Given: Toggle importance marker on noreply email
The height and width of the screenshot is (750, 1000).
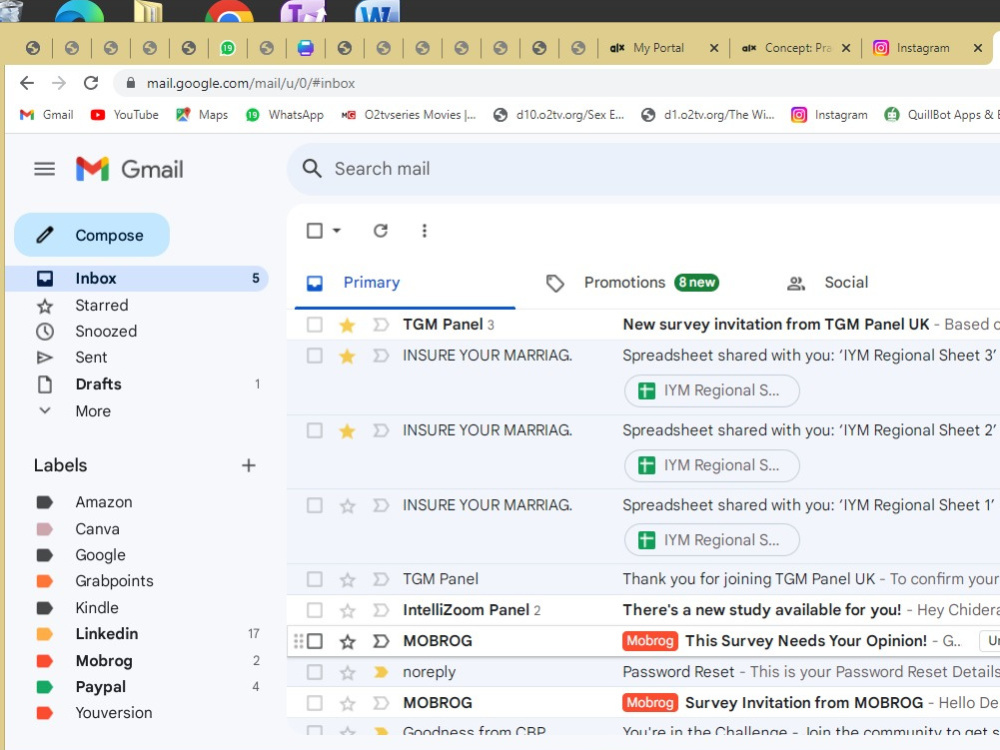Looking at the screenshot, I should 381,672.
